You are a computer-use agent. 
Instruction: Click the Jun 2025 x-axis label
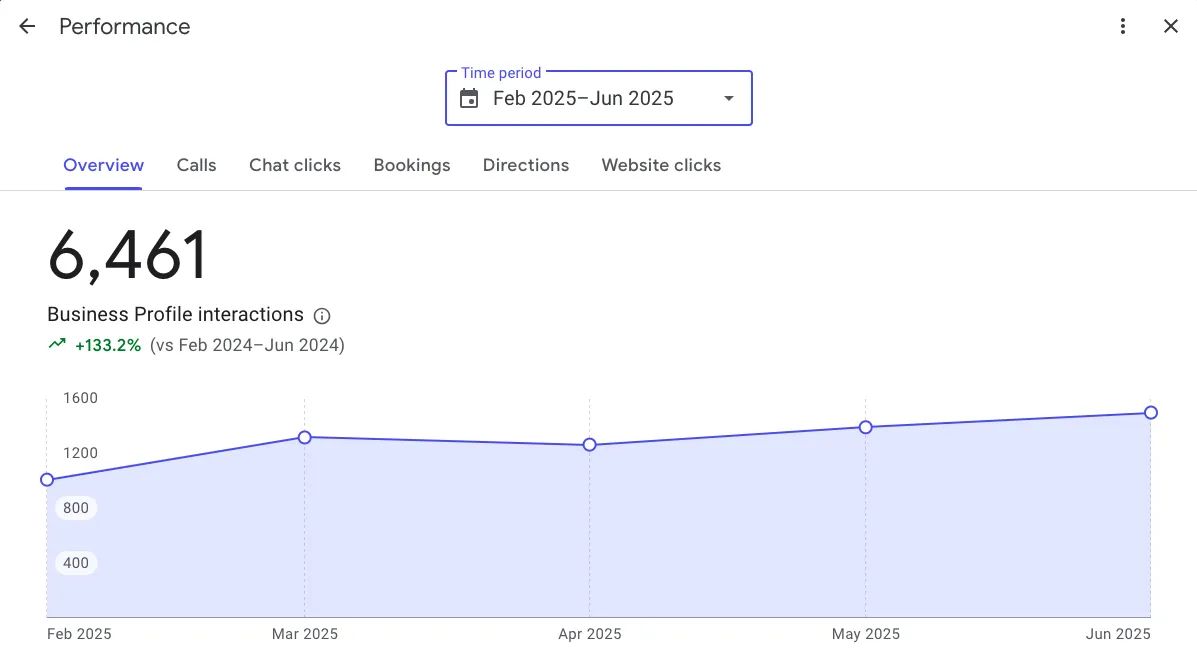click(x=1118, y=634)
